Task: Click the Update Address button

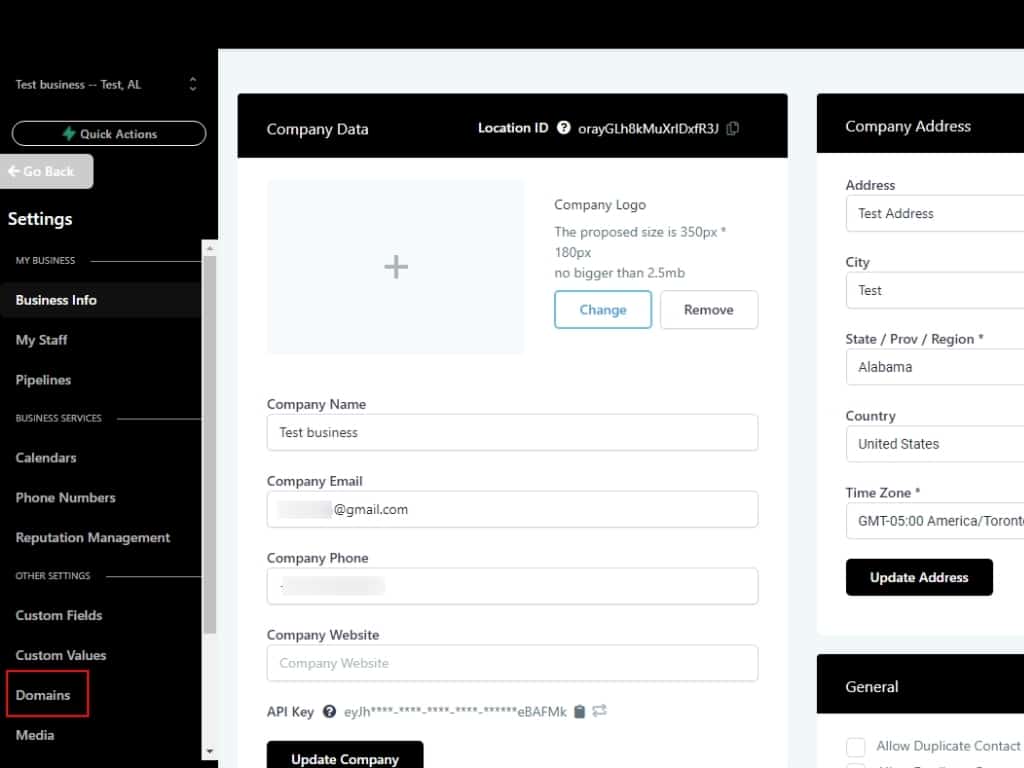Action: click(919, 577)
